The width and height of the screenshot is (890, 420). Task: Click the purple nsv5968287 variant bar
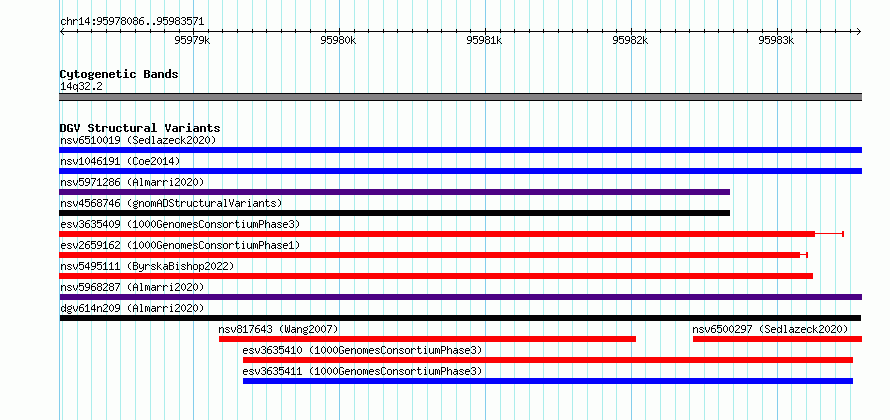[x=460, y=297]
